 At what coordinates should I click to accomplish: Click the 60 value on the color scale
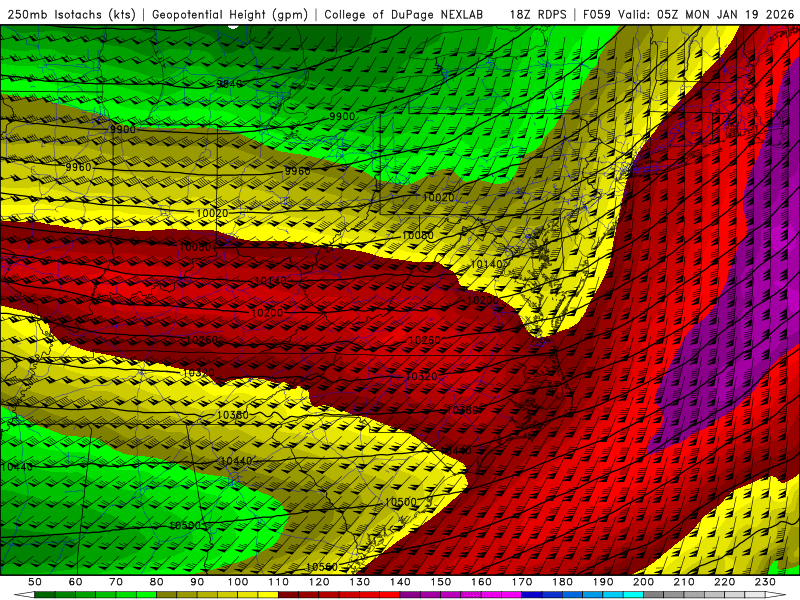[x=76, y=582]
